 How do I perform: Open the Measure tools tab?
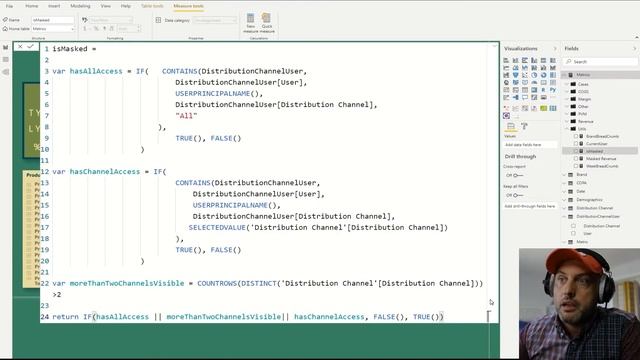click(x=188, y=6)
